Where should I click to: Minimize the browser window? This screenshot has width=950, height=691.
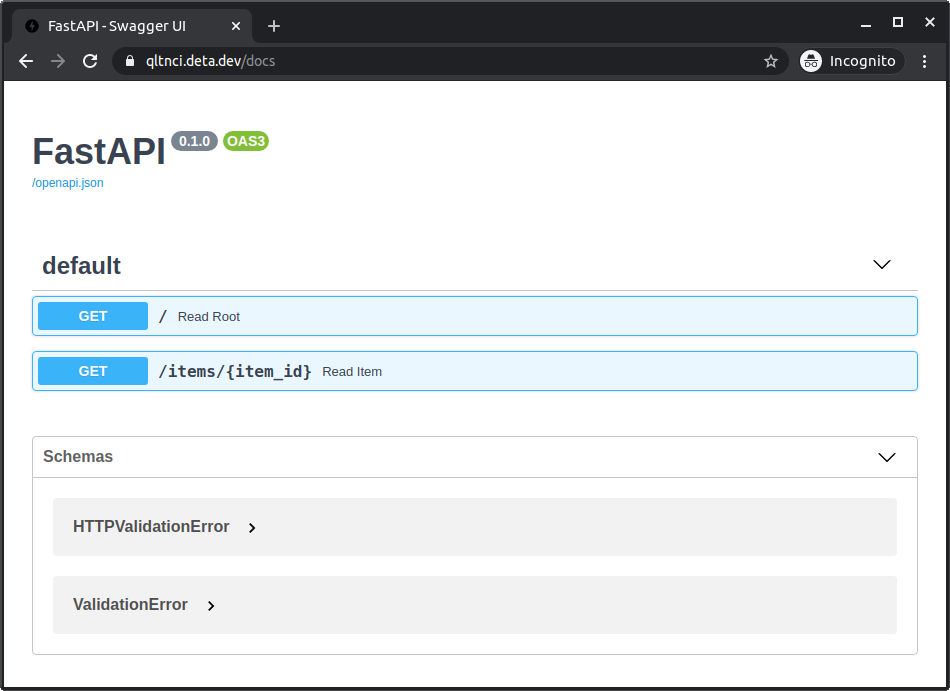tap(866, 25)
